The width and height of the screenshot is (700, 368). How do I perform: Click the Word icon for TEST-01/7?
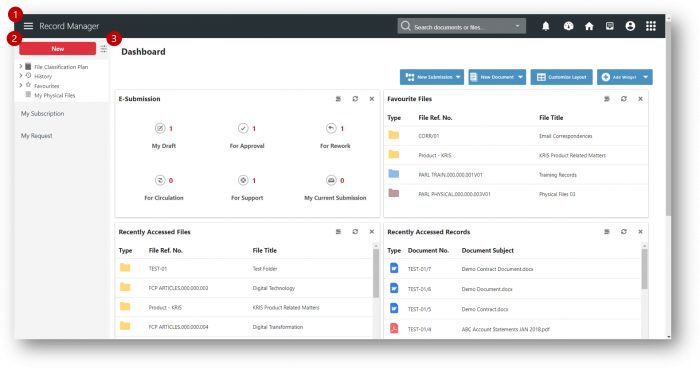[394, 268]
